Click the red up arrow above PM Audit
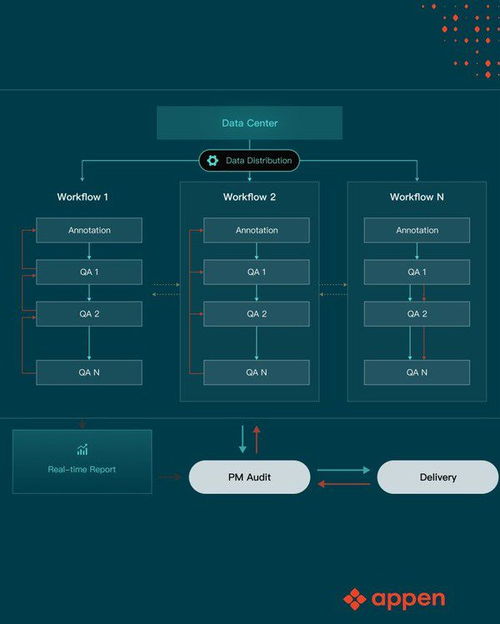The image size is (500, 624). pos(257,439)
